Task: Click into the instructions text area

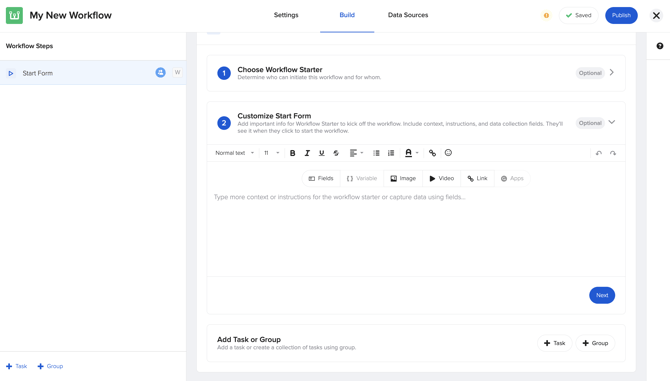Action: (416, 233)
